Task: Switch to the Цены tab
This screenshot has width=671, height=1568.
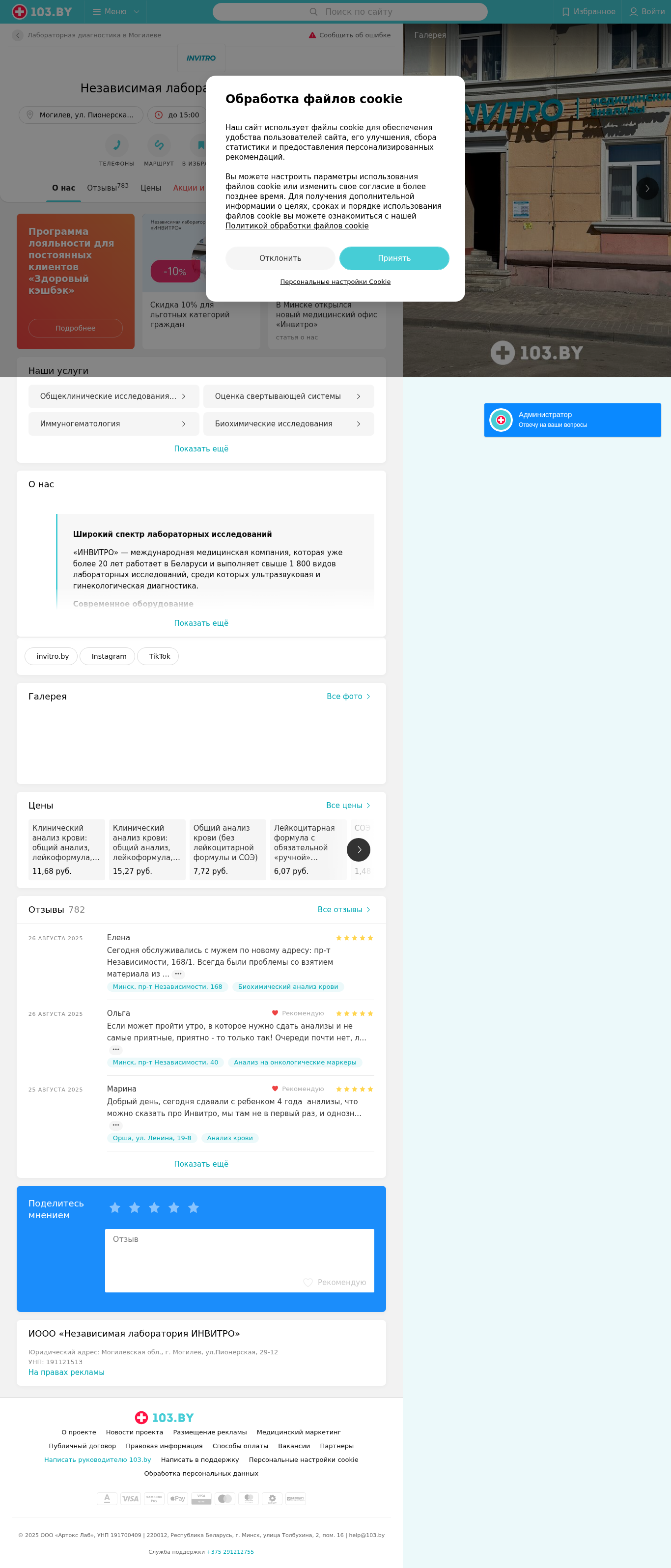Action: click(x=151, y=188)
